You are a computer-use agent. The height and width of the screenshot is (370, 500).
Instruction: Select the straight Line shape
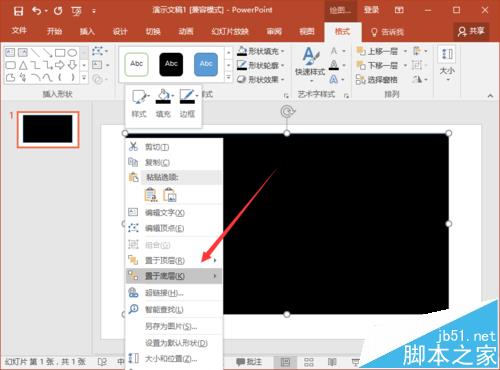click(x=35, y=53)
